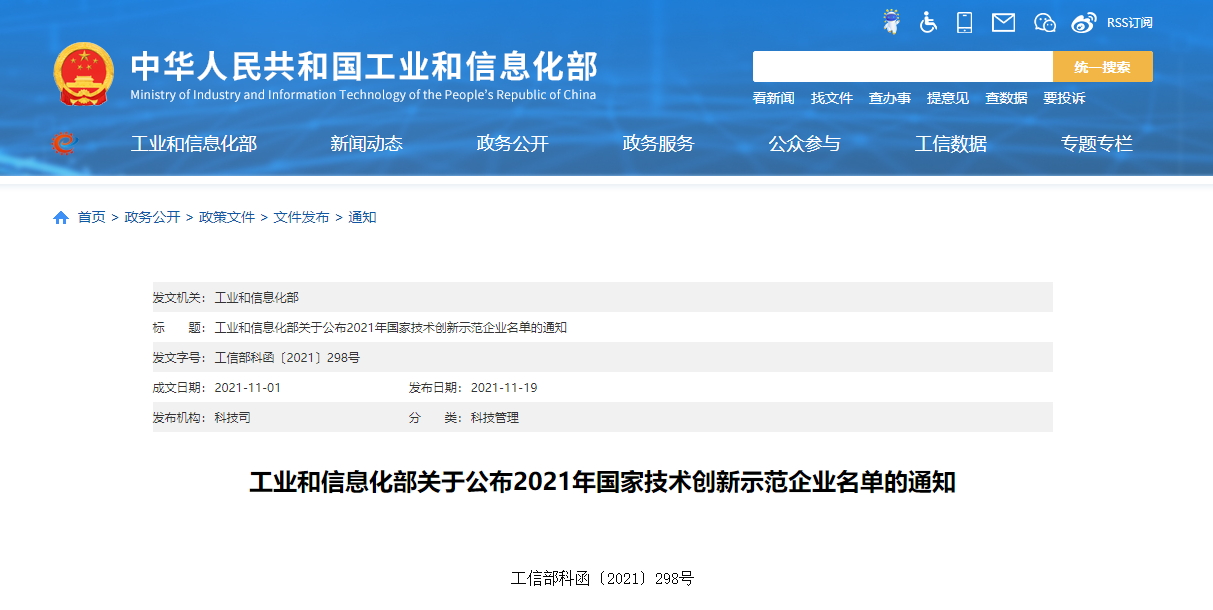The width and height of the screenshot is (1213, 610).
Task: Click the home icon in breadcrumb
Action: pyautogui.click(x=61, y=217)
